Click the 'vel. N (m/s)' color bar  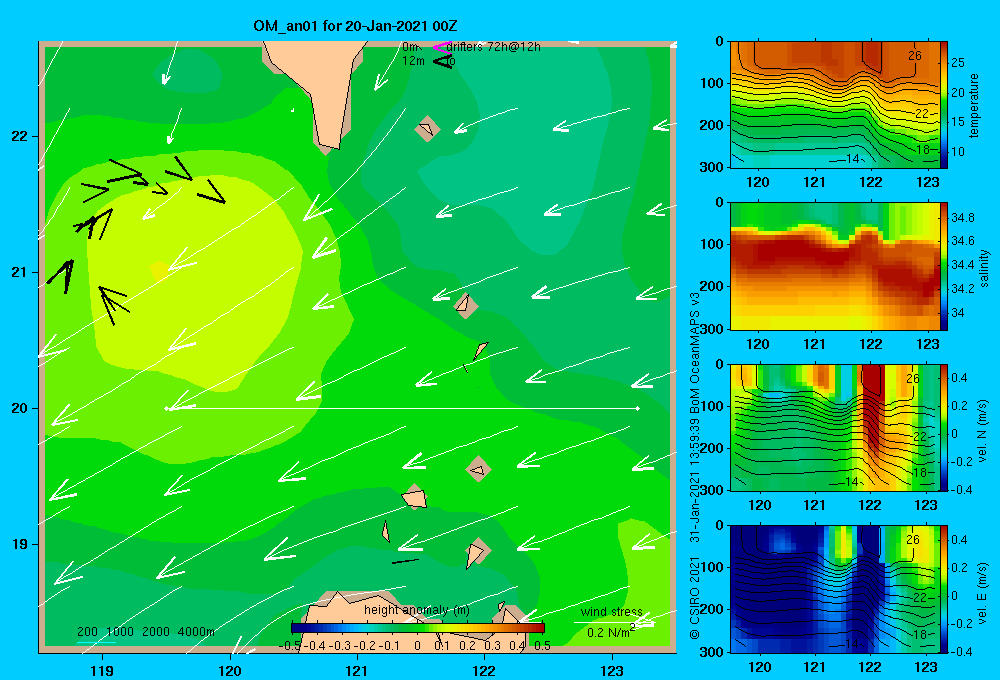[x=944, y=427]
